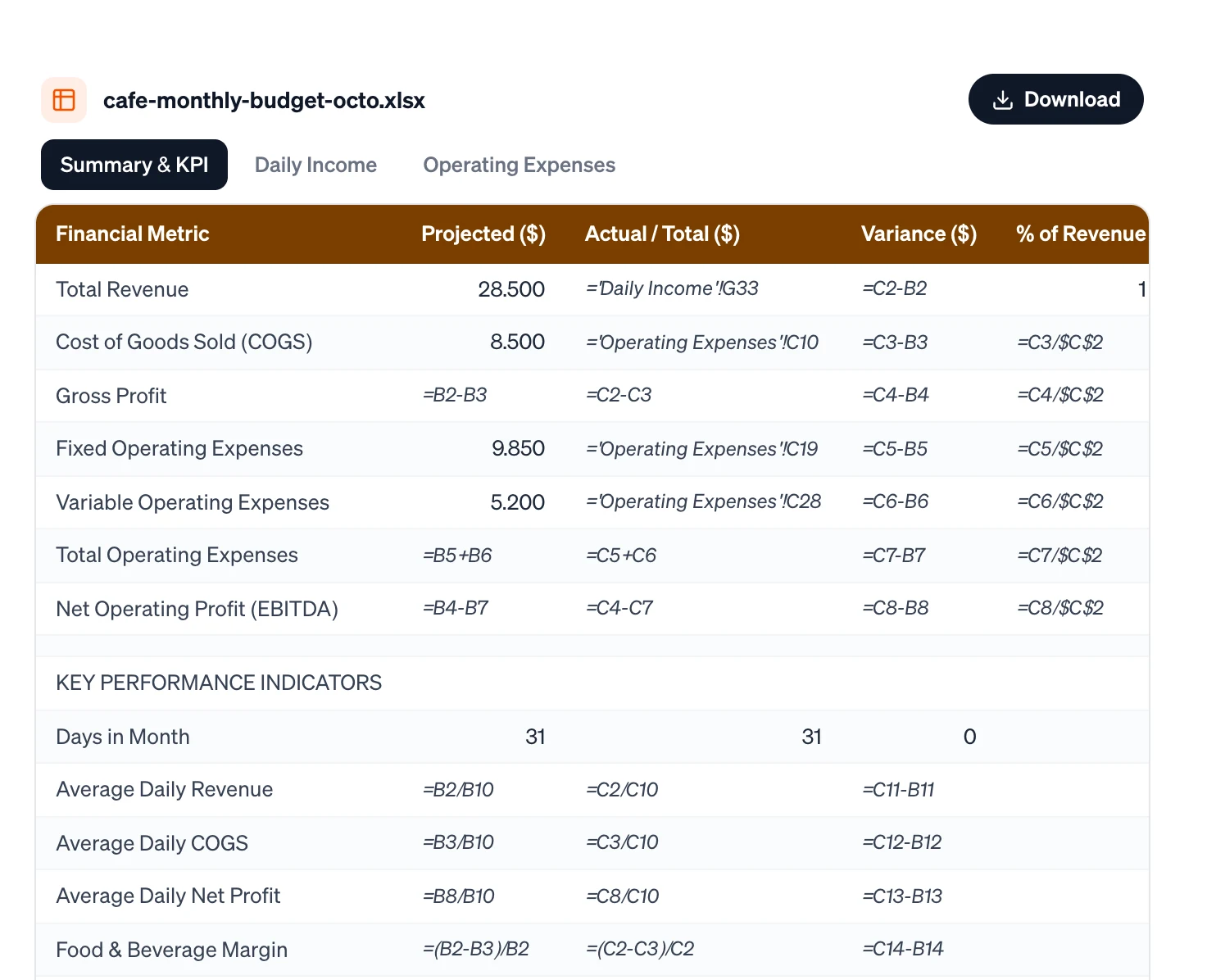
Task: Click the cafe-monthly-budget-octo.xlsx file name
Action: click(264, 100)
